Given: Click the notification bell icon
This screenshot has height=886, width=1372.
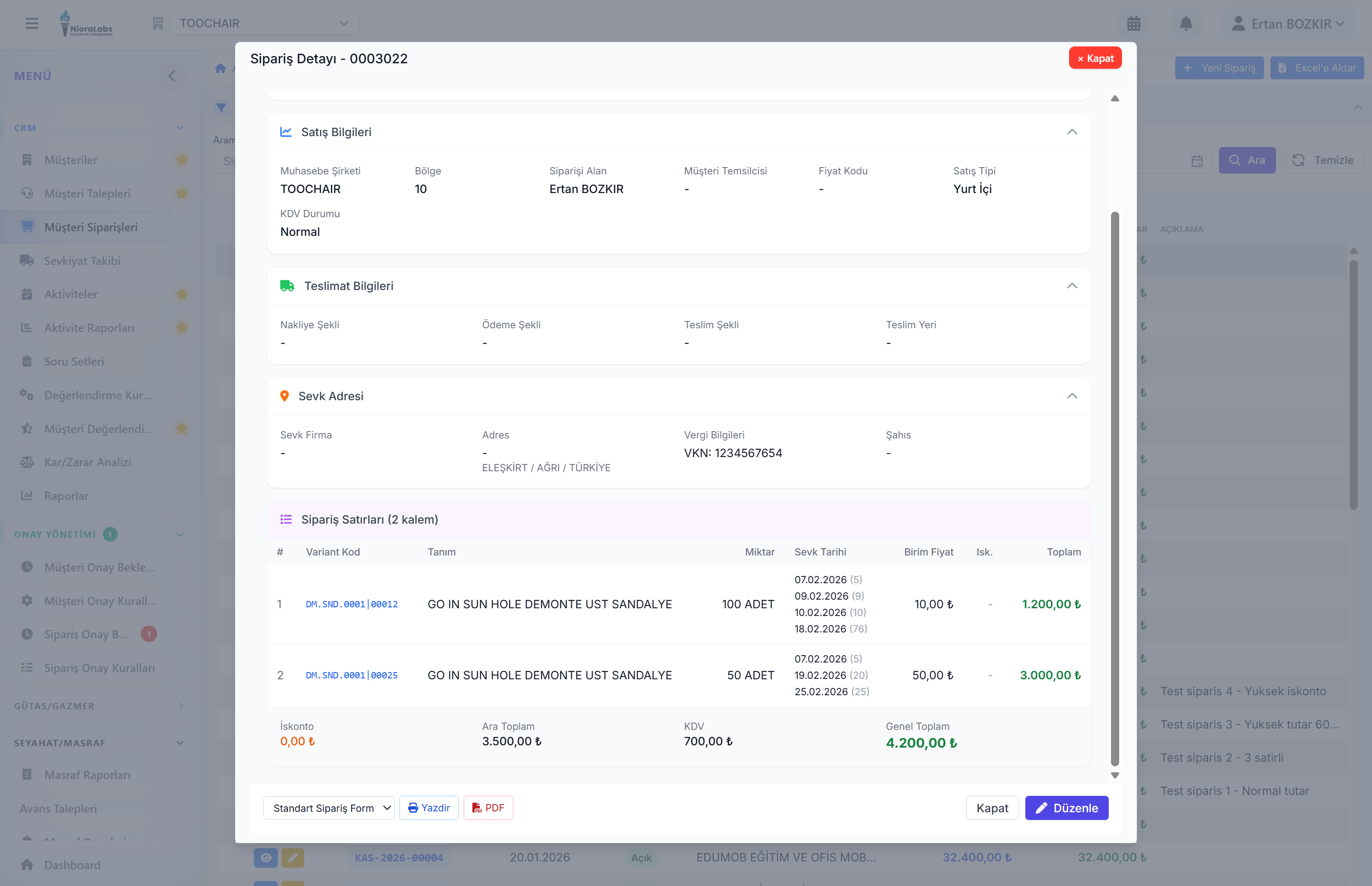Looking at the screenshot, I should (1186, 24).
